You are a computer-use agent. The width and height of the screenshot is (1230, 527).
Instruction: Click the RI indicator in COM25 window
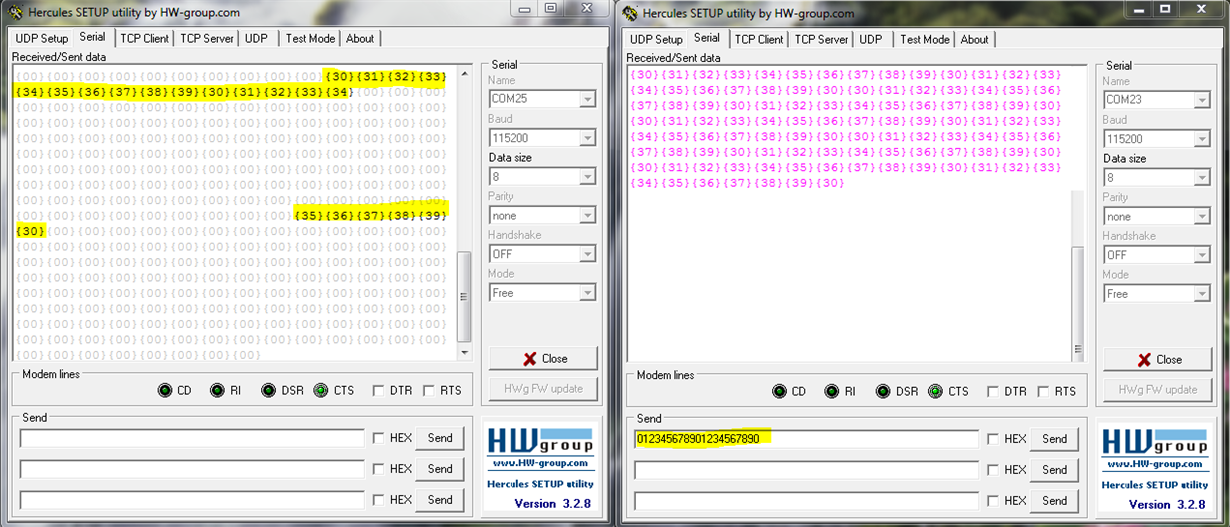[x=217, y=390]
